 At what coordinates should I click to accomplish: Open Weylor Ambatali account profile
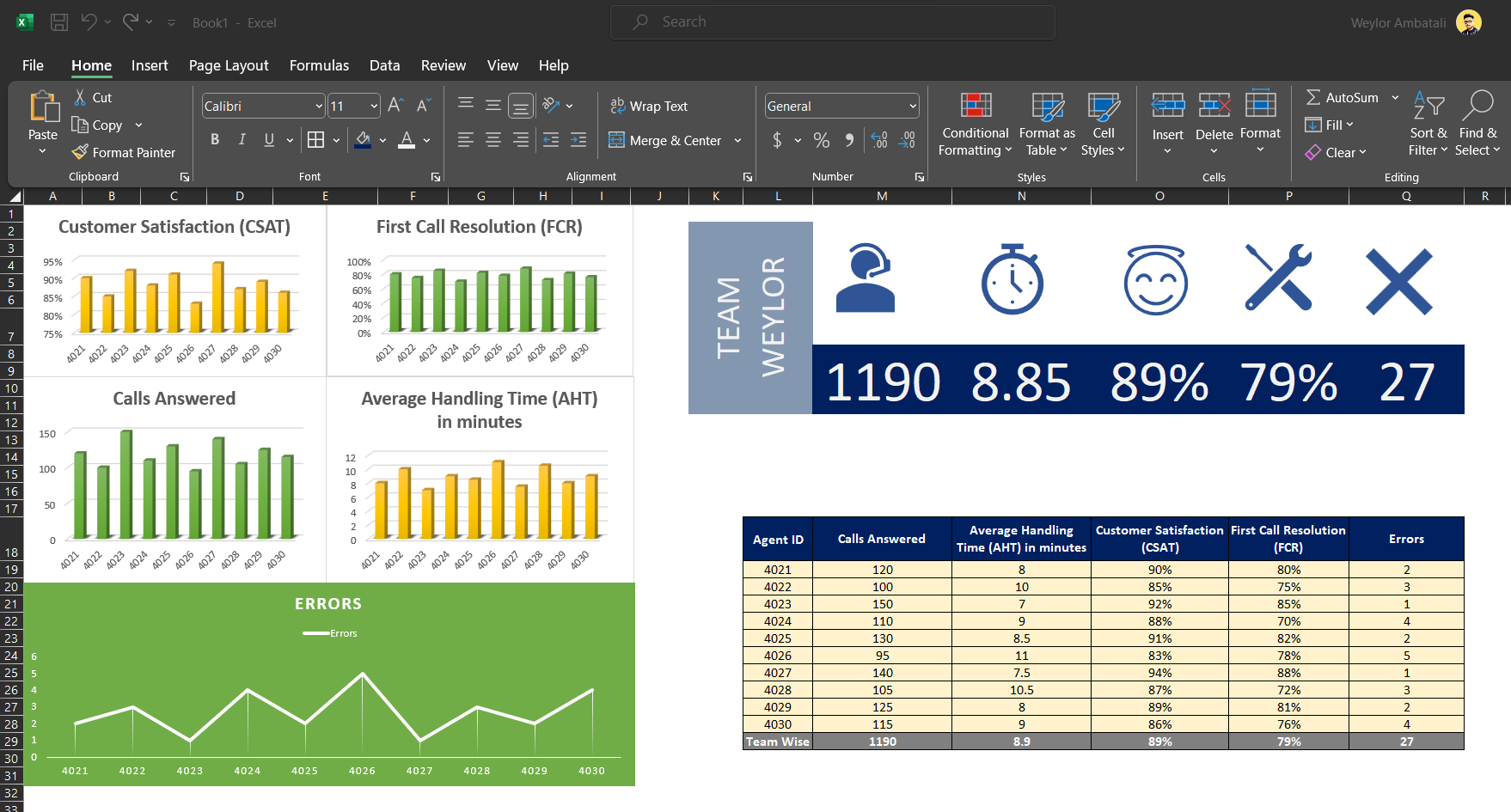click(x=1416, y=22)
